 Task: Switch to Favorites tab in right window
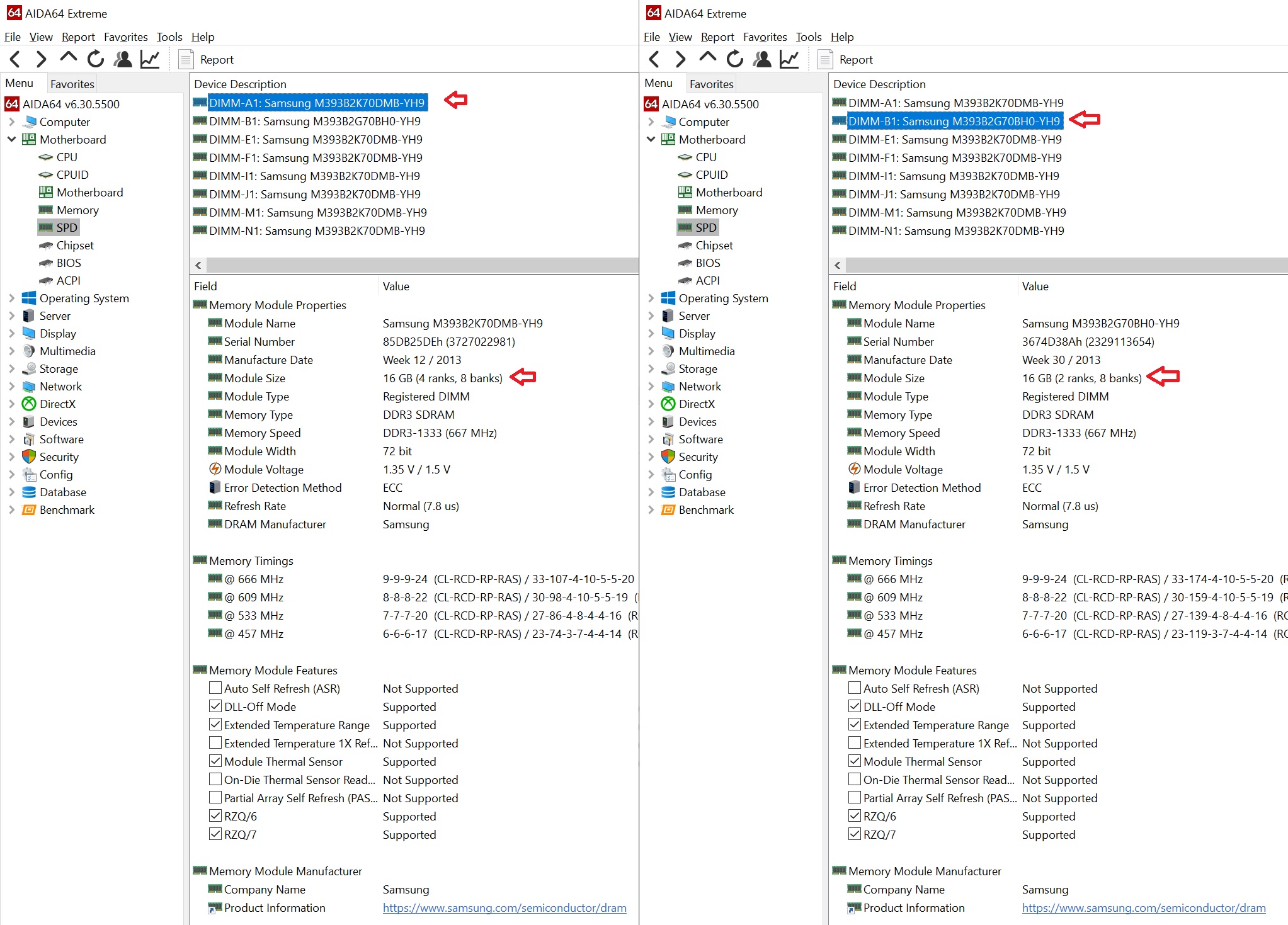(711, 84)
